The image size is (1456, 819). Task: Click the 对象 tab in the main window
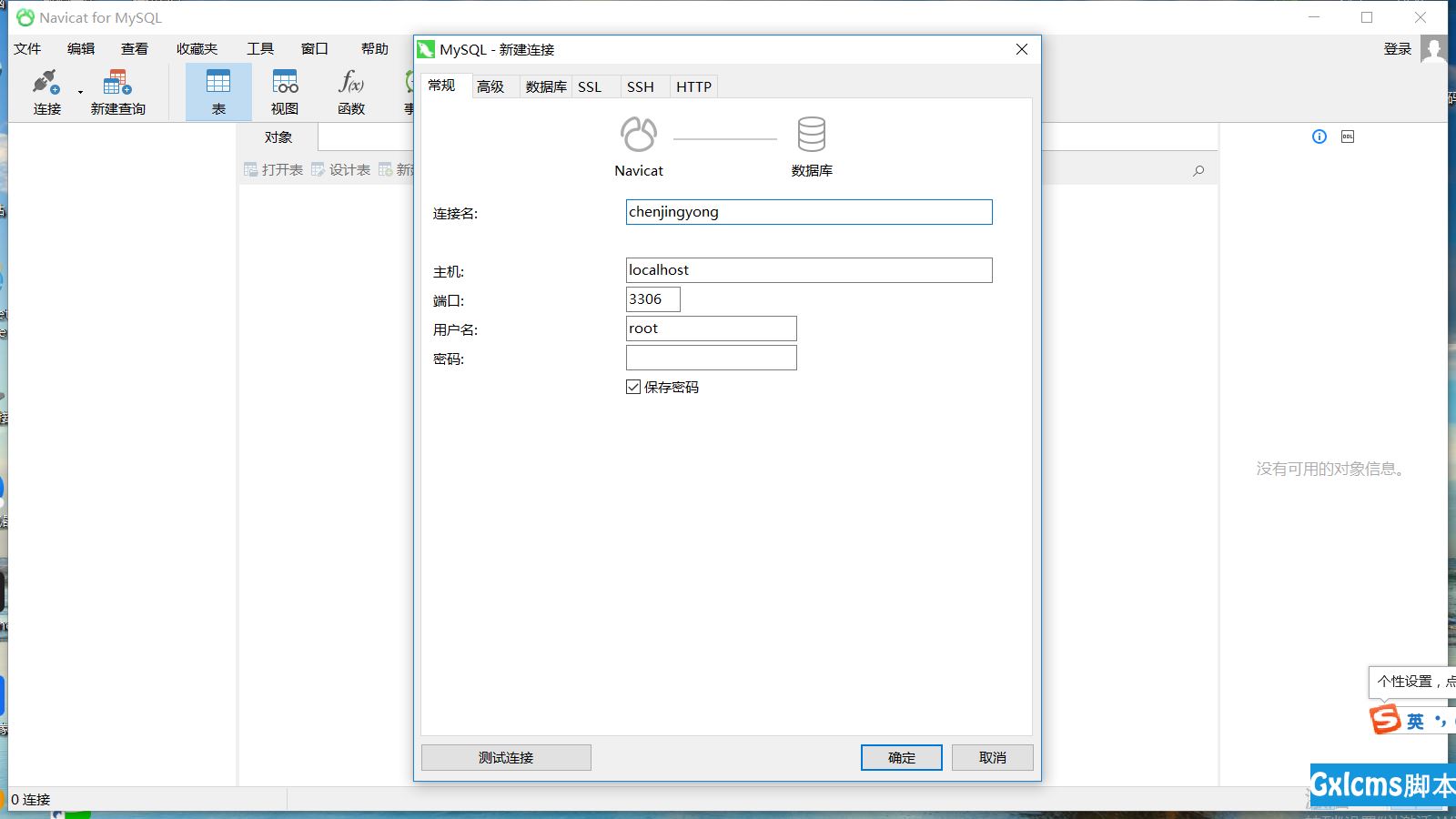(x=278, y=137)
